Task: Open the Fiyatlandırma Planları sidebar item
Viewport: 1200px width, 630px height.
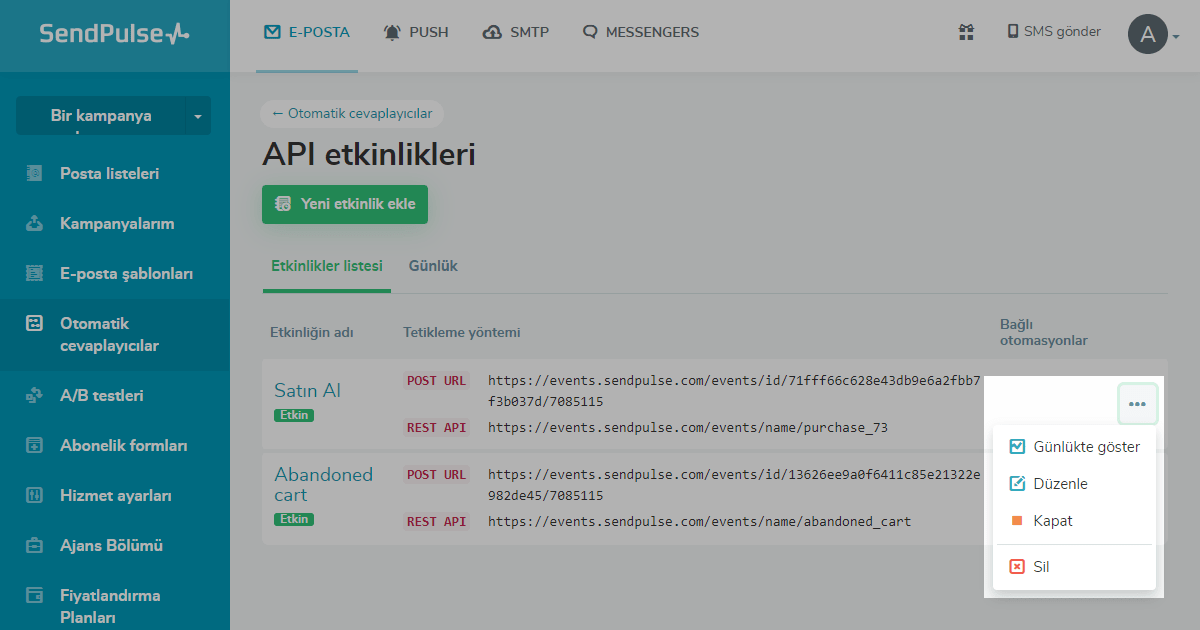Action: tap(110, 605)
